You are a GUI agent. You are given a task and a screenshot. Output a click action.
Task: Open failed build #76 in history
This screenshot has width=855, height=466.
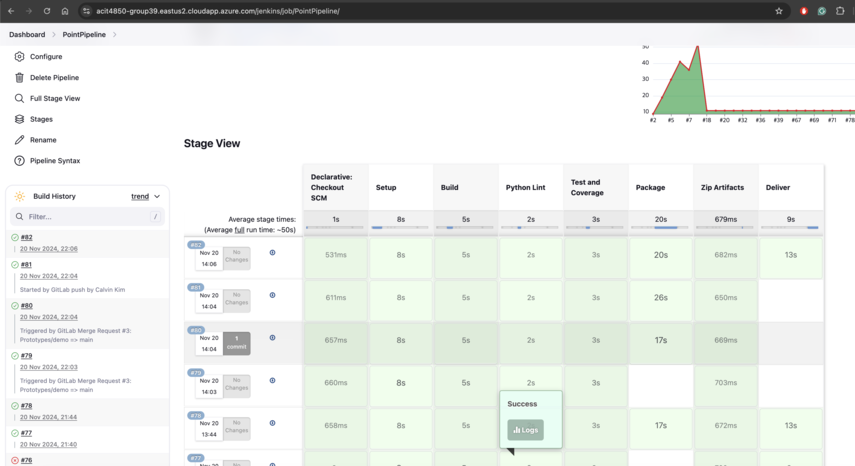pyautogui.click(x=27, y=460)
